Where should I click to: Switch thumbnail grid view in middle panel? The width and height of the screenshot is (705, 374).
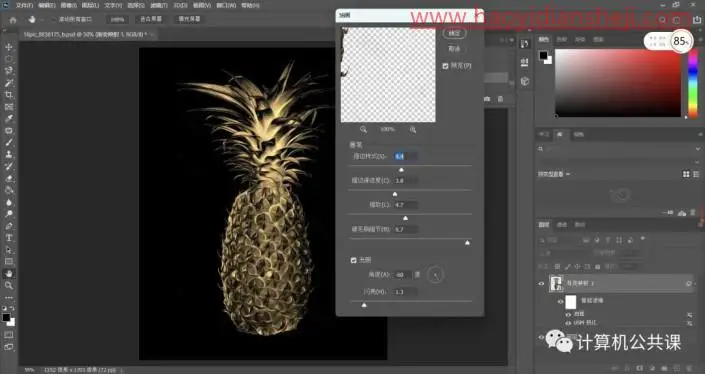[x=686, y=174]
